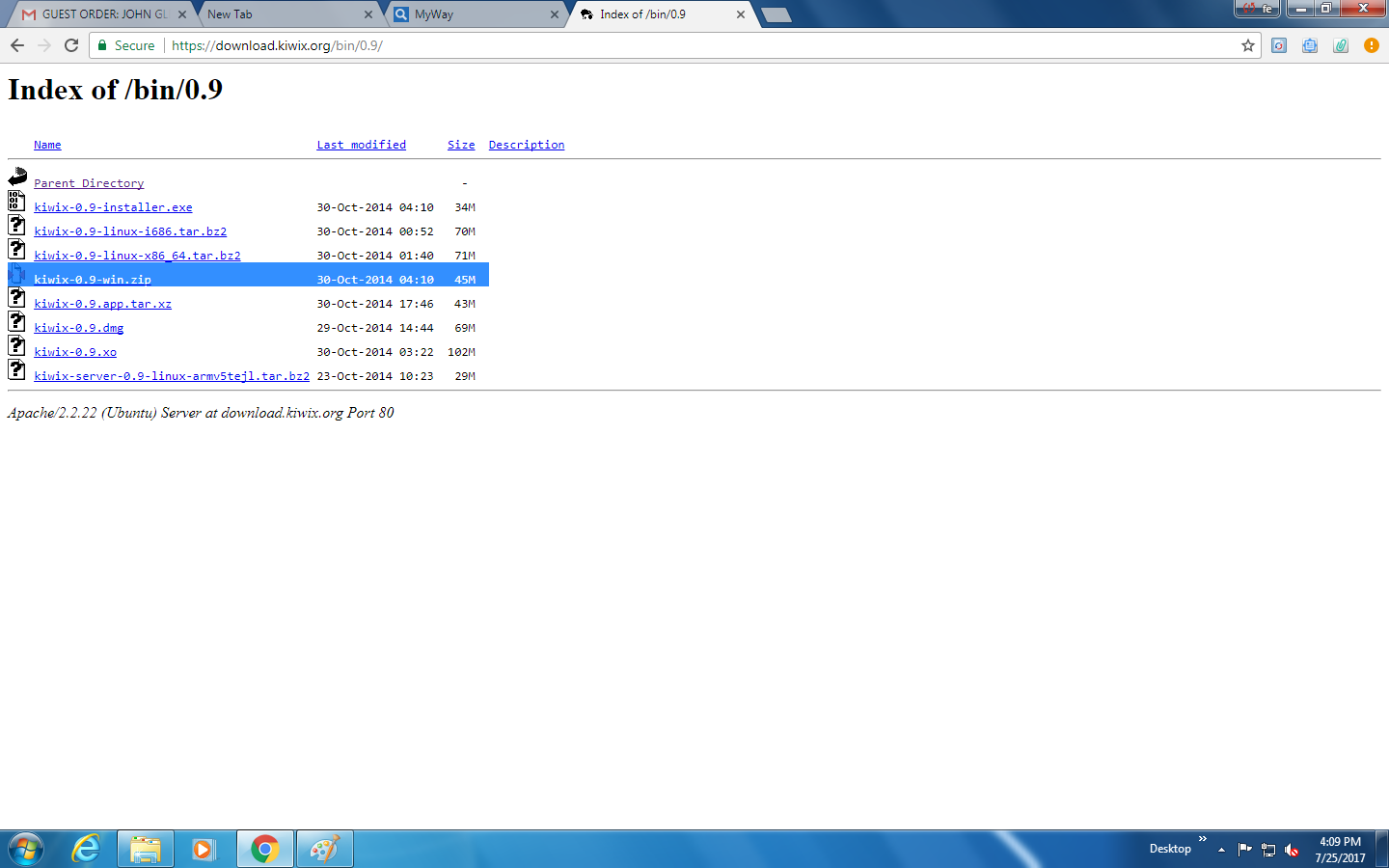Download the kiwix-0.9.dmg file
Screen dimensions: 1389x868
pyautogui.click(x=79, y=328)
